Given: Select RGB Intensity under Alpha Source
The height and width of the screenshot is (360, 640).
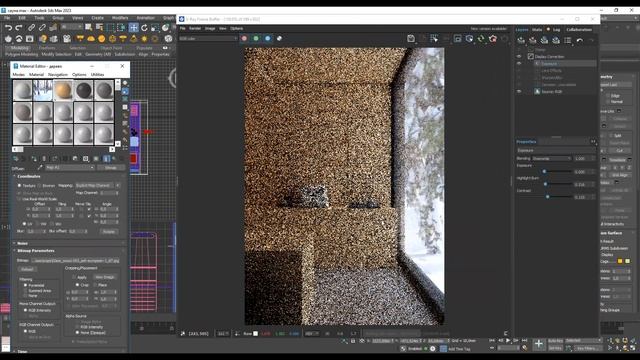Looking at the screenshot, I should (77, 327).
